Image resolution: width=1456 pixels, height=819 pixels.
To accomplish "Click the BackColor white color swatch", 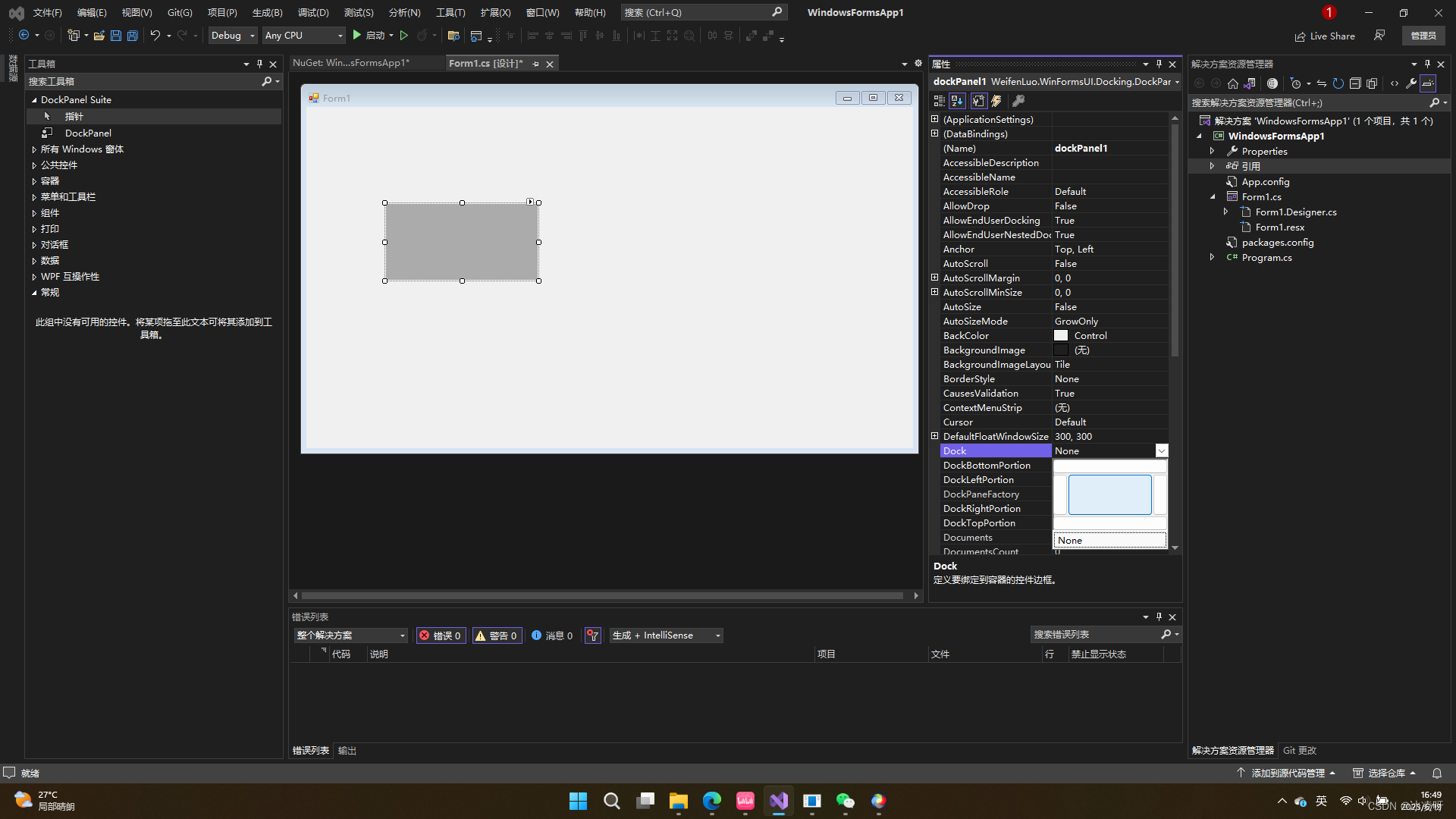I will click(x=1061, y=336).
